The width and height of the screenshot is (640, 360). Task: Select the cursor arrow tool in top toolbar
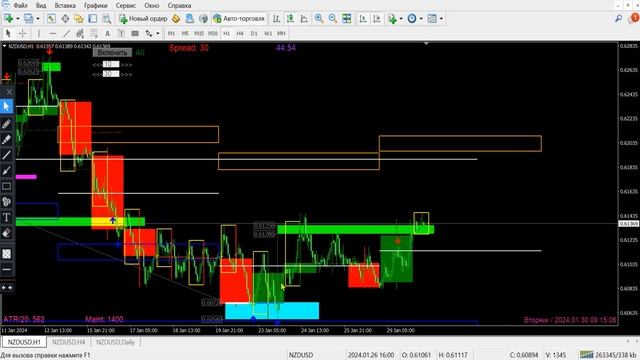[x=8, y=33]
